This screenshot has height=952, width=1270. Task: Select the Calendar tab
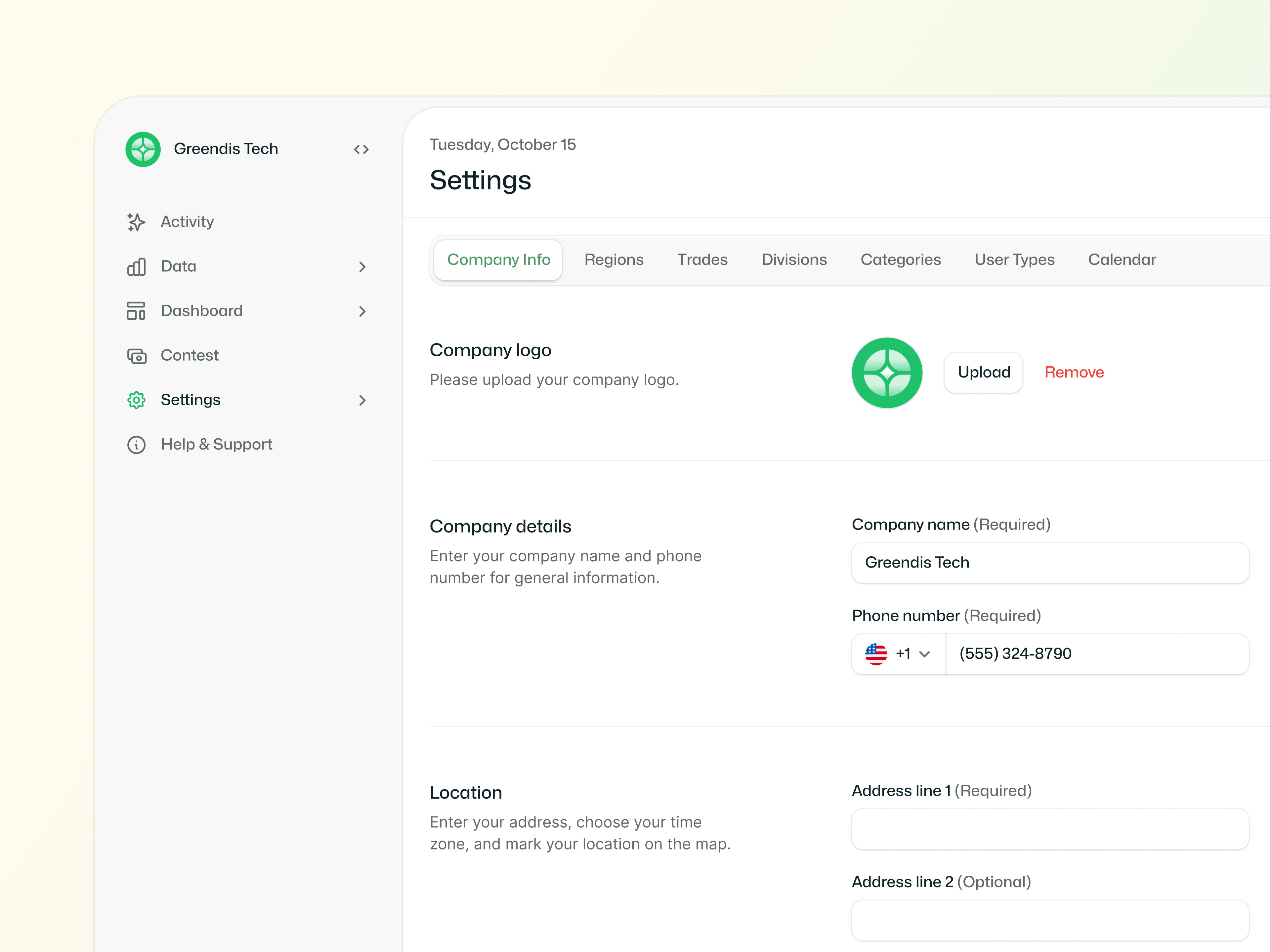pyautogui.click(x=1122, y=259)
